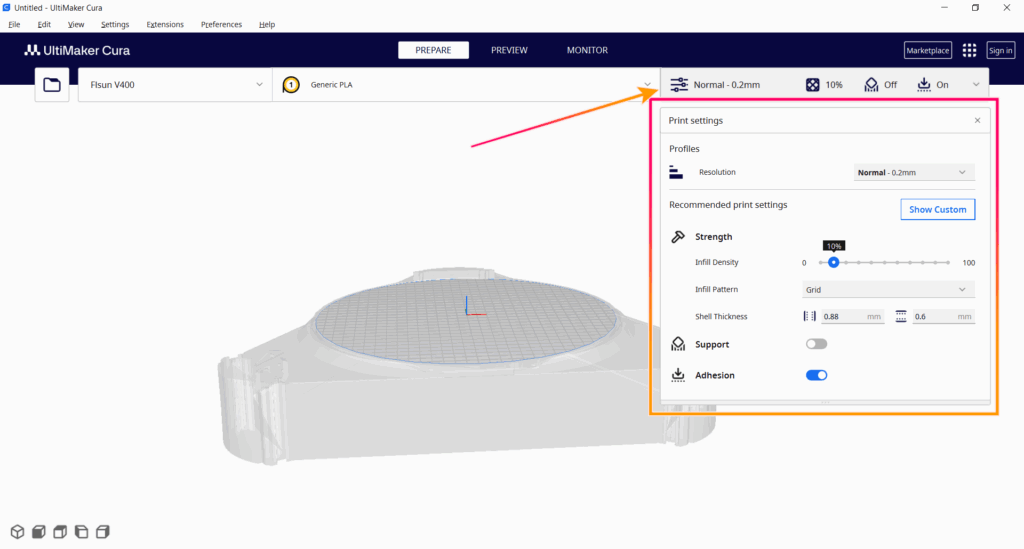
Task: Click the Generic PLA extruder 1 icon
Action: pos(291,85)
